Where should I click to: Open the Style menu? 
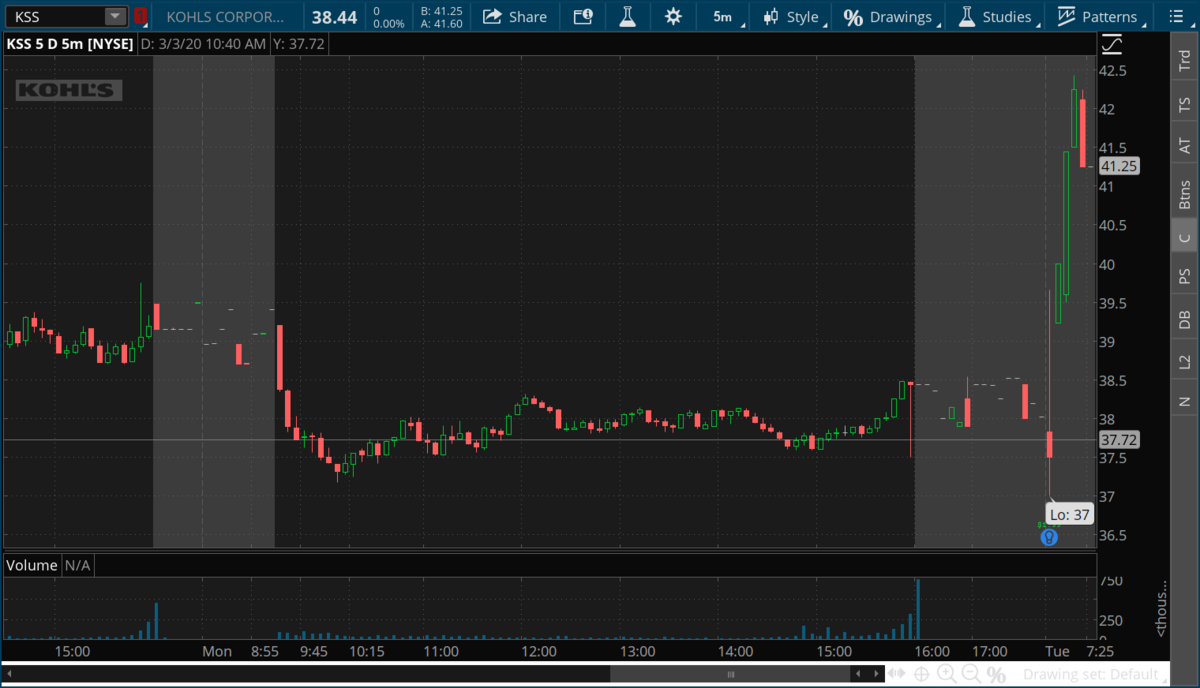click(x=791, y=17)
